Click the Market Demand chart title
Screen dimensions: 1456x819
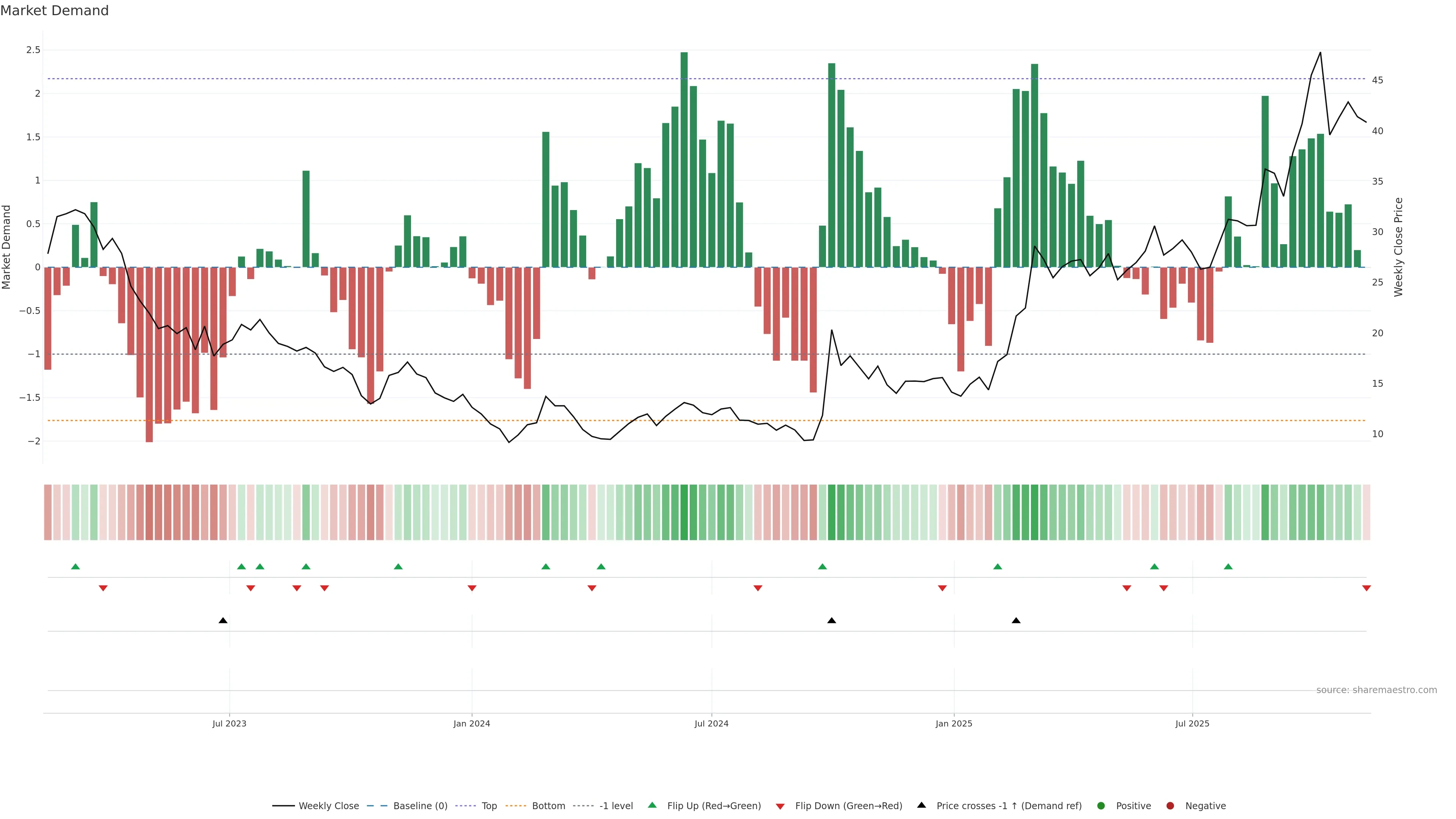pos(54,11)
